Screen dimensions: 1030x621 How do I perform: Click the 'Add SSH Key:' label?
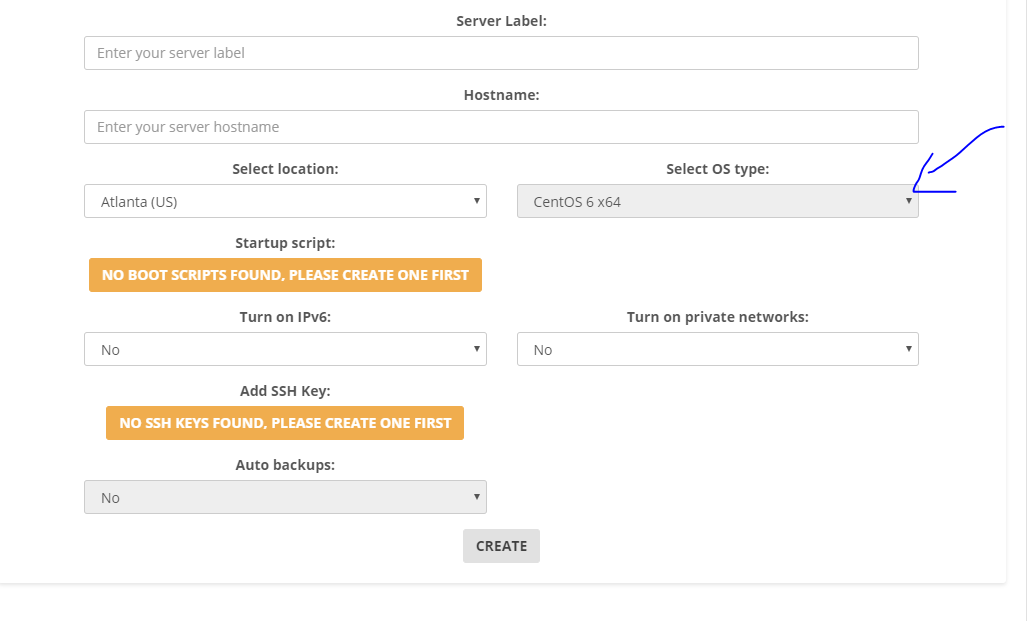[285, 391]
